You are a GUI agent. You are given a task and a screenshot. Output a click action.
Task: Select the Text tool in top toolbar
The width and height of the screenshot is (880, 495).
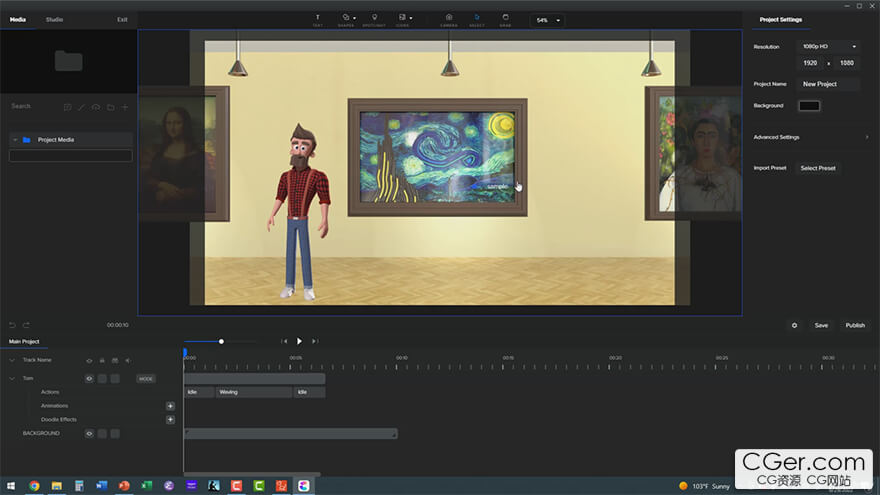click(317, 20)
